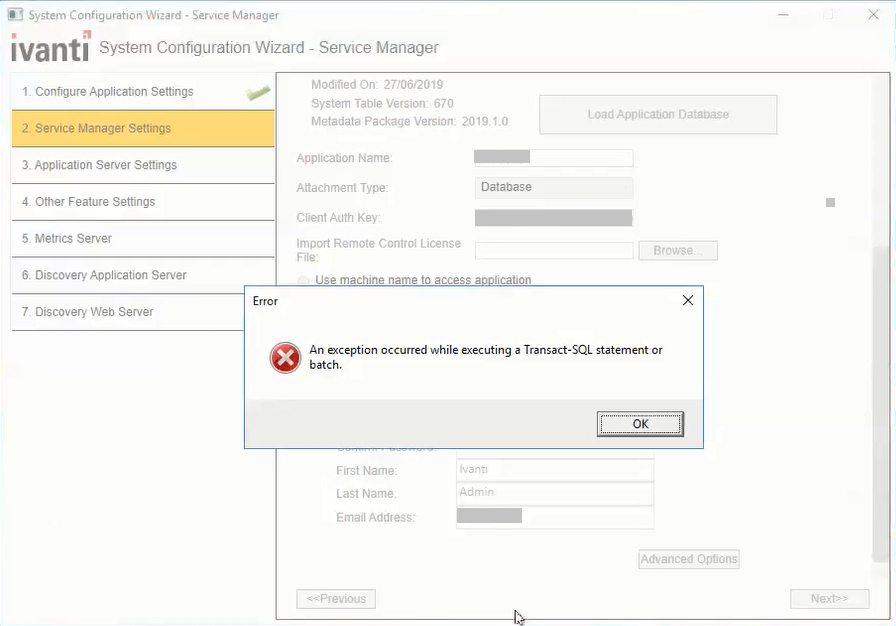The width and height of the screenshot is (896, 626).
Task: Click the Ivanti logo in header
Action: coord(50,47)
